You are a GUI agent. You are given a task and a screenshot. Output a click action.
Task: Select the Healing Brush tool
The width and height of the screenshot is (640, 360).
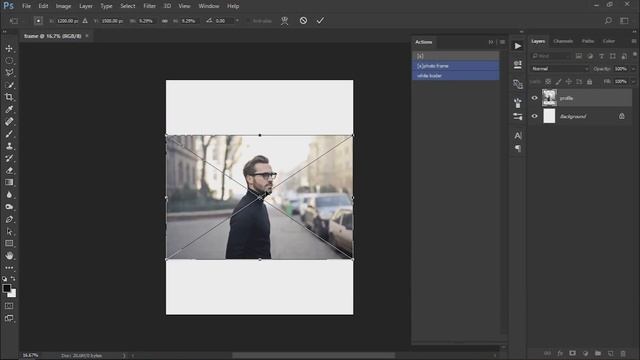coord(9,122)
